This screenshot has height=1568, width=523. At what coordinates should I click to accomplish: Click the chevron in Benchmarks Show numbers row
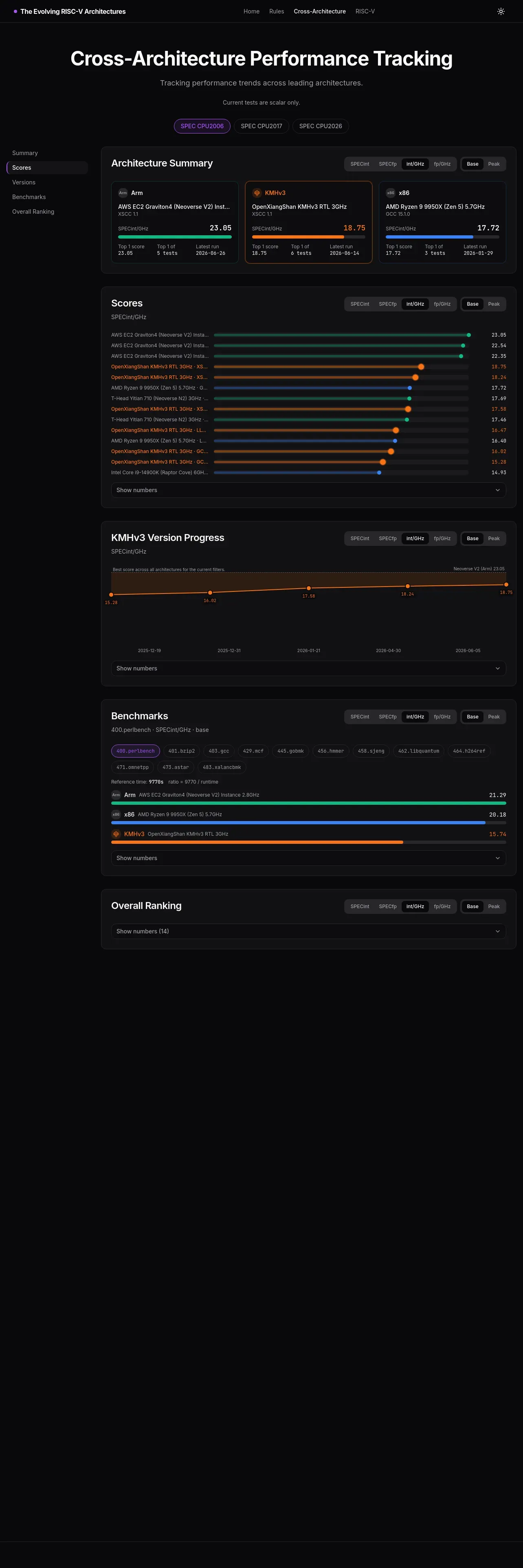click(497, 858)
